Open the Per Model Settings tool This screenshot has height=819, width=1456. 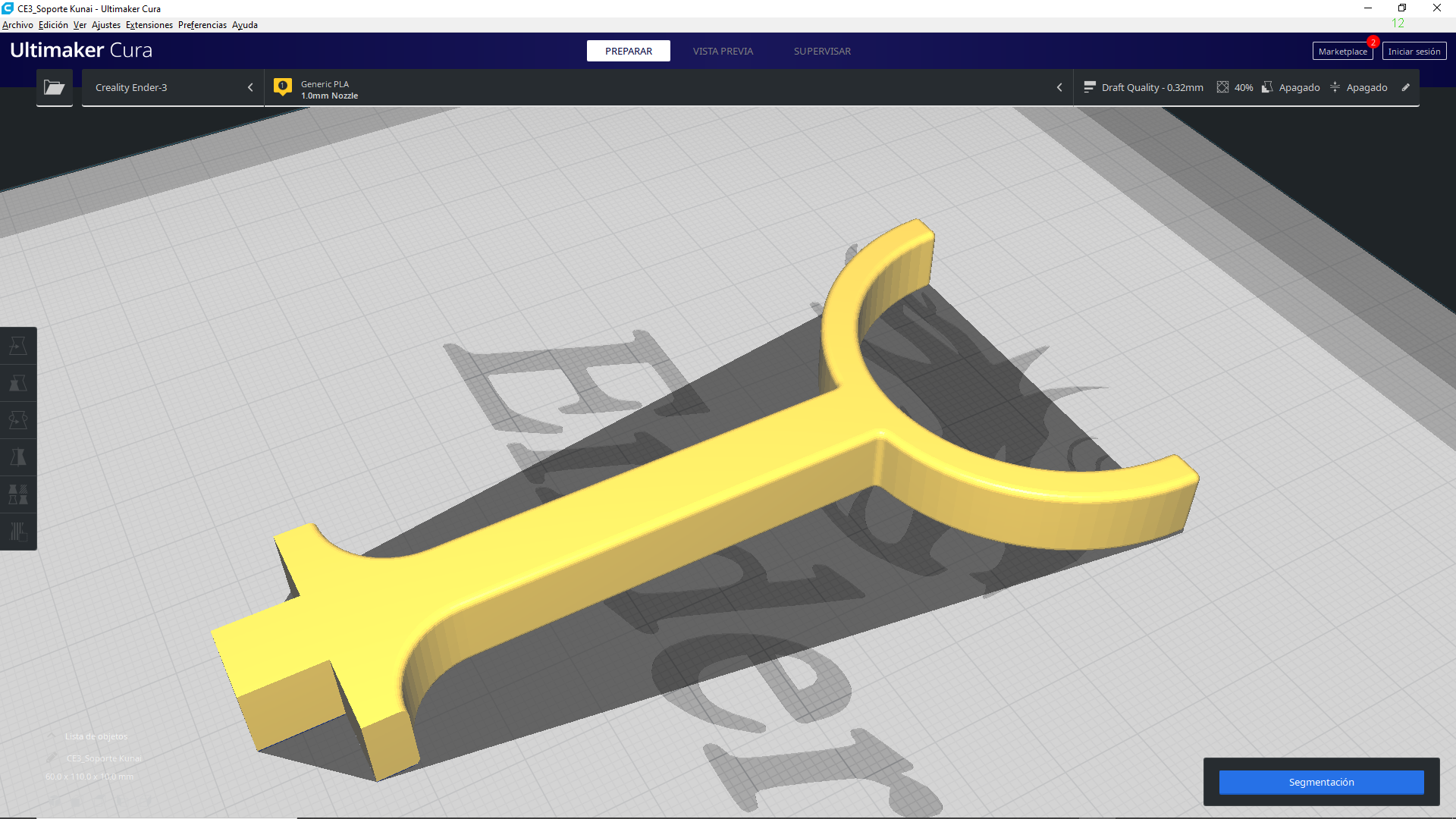[x=18, y=494]
